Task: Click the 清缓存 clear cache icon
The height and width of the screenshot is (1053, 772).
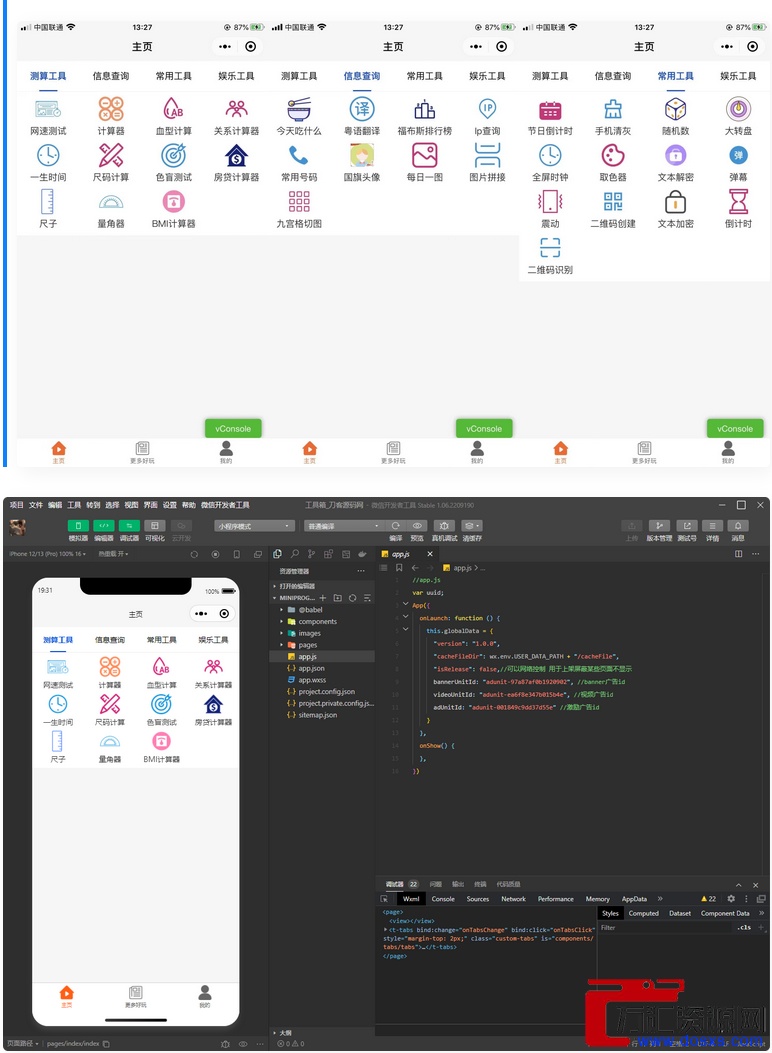Action: coord(472,526)
